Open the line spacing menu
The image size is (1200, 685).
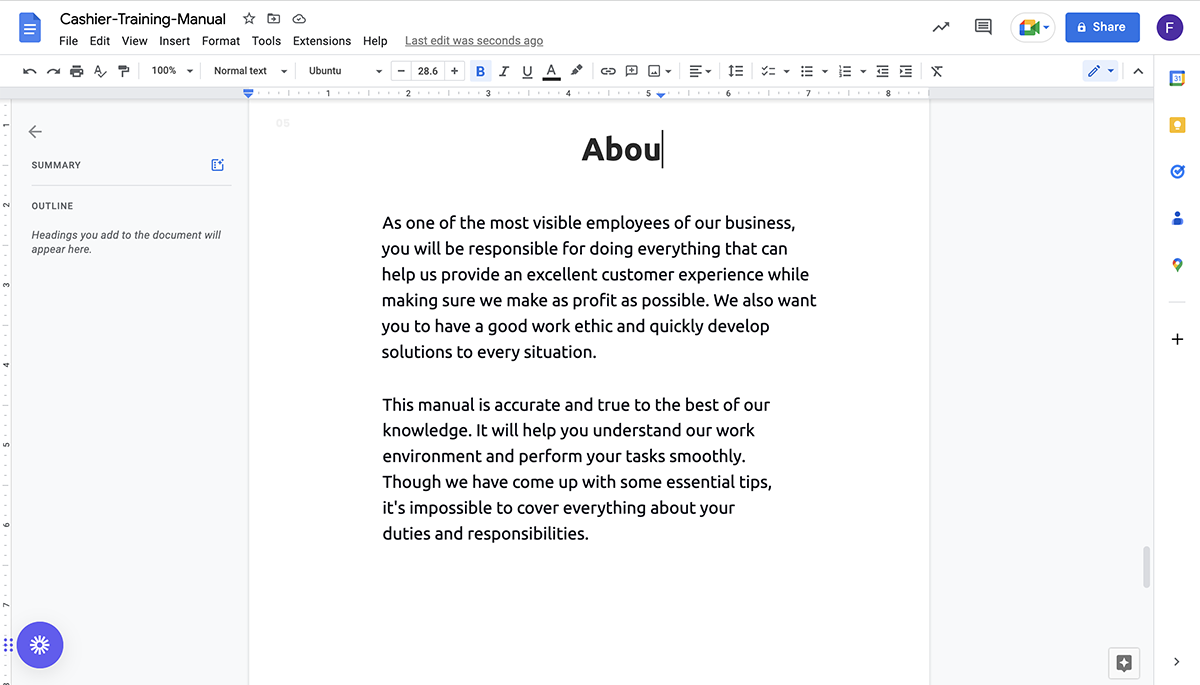[735, 71]
